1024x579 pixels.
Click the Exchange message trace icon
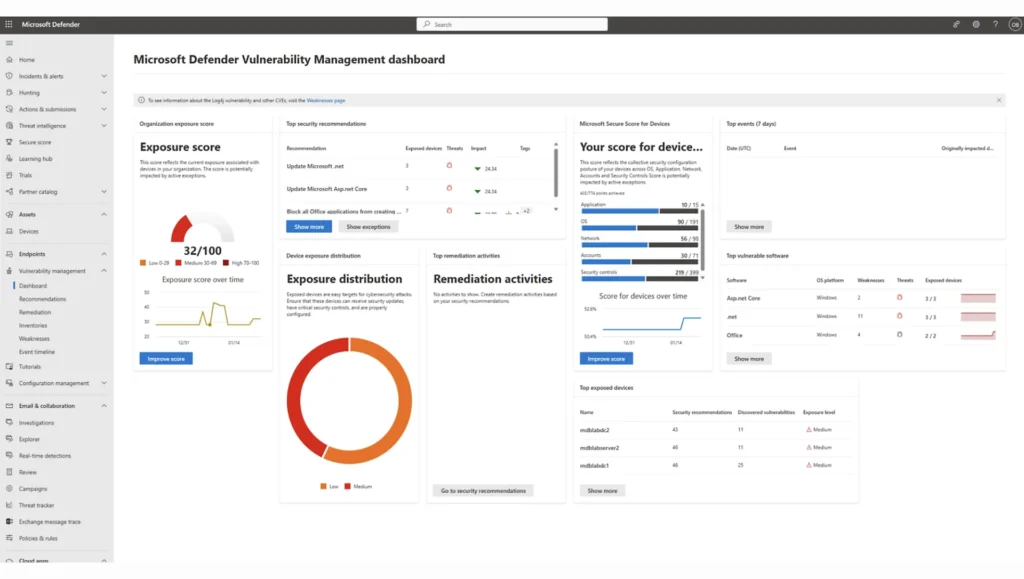[x=9, y=522]
